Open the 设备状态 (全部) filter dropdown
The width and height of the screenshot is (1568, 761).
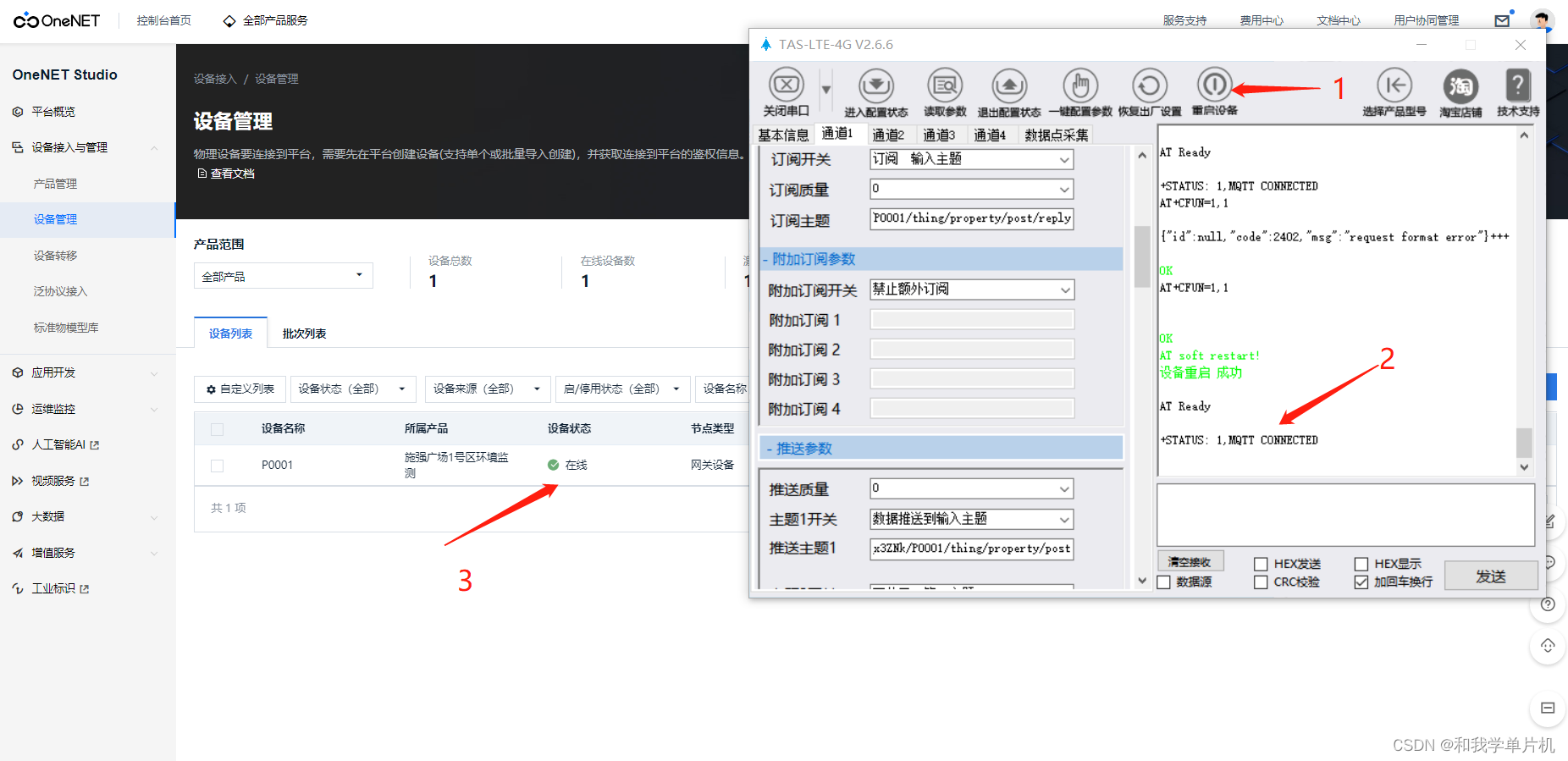354,389
